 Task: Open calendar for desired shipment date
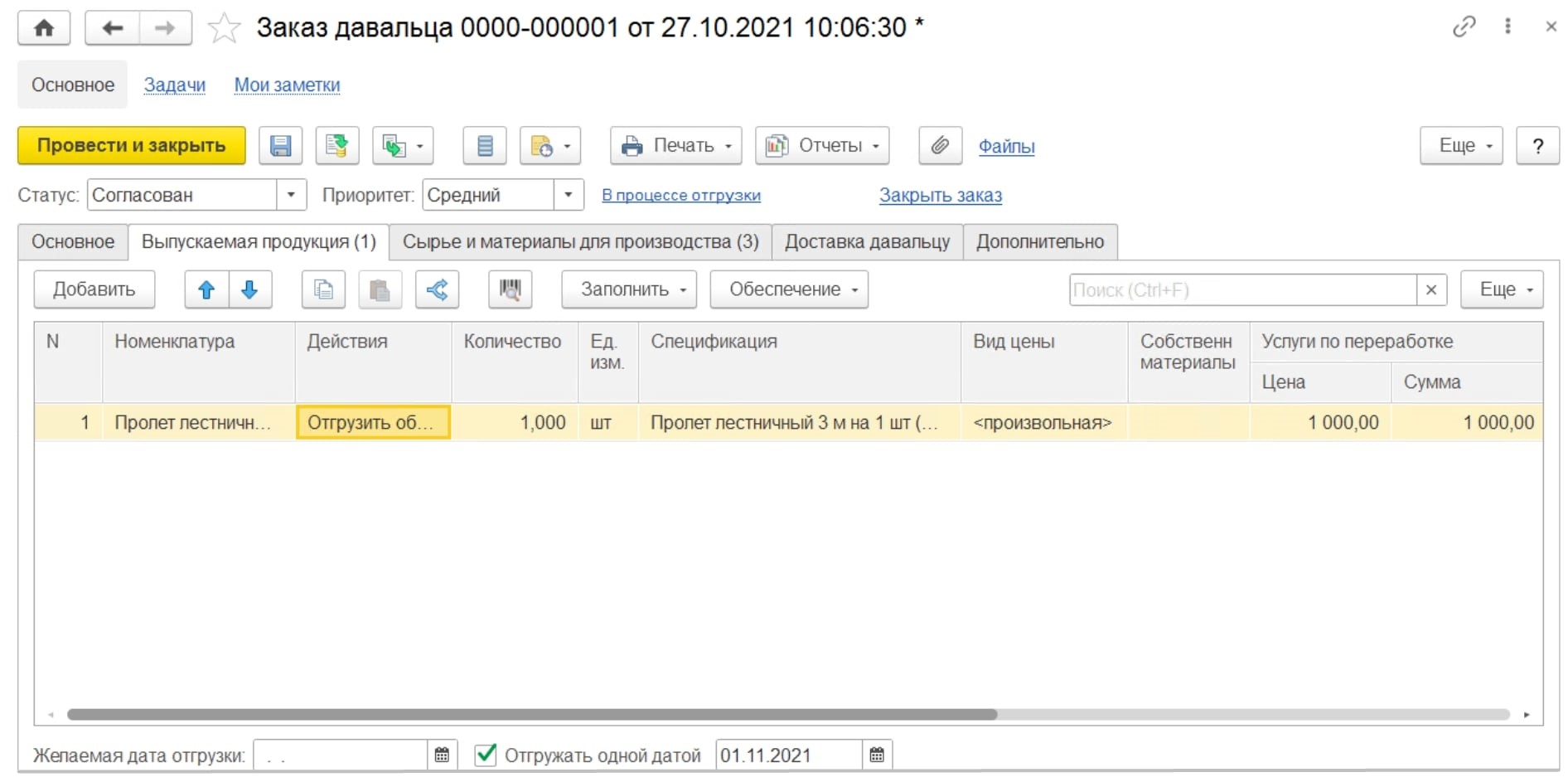click(x=442, y=755)
